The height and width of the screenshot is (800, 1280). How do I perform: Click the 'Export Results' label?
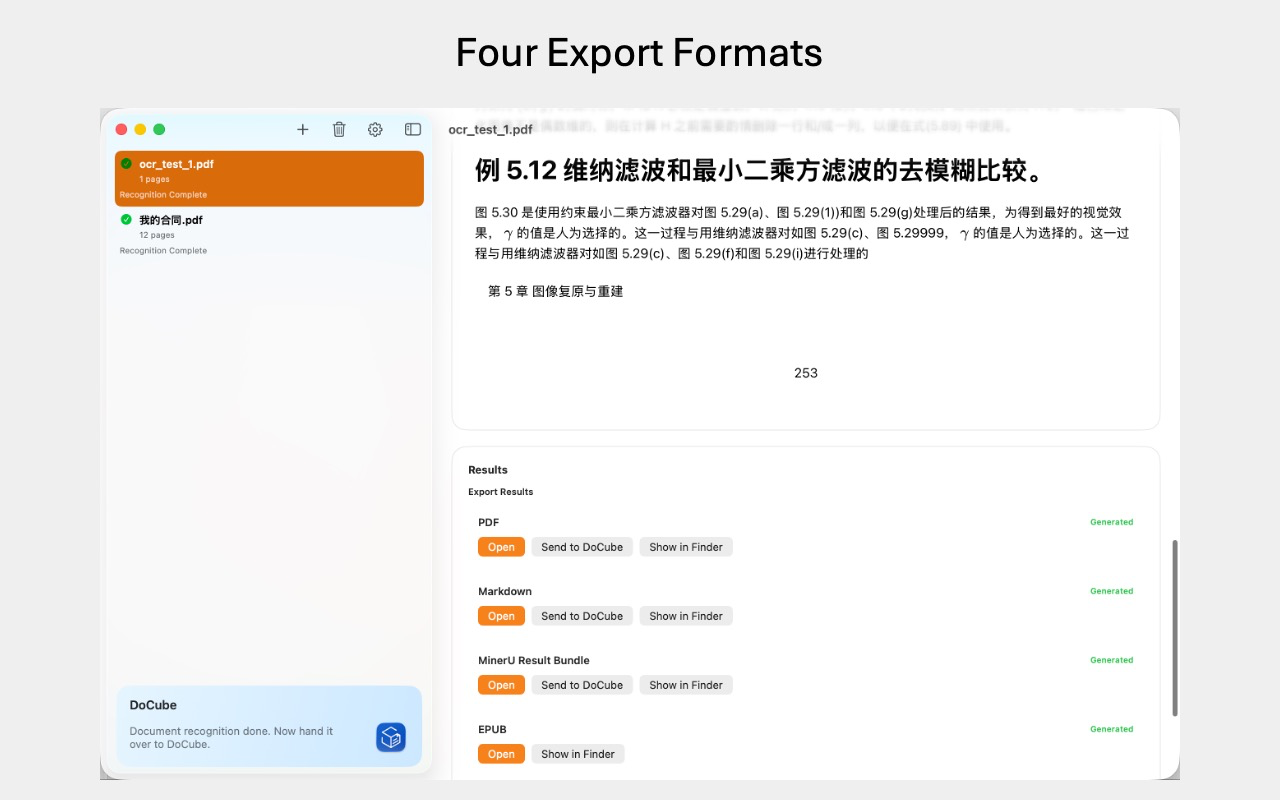[x=500, y=492]
